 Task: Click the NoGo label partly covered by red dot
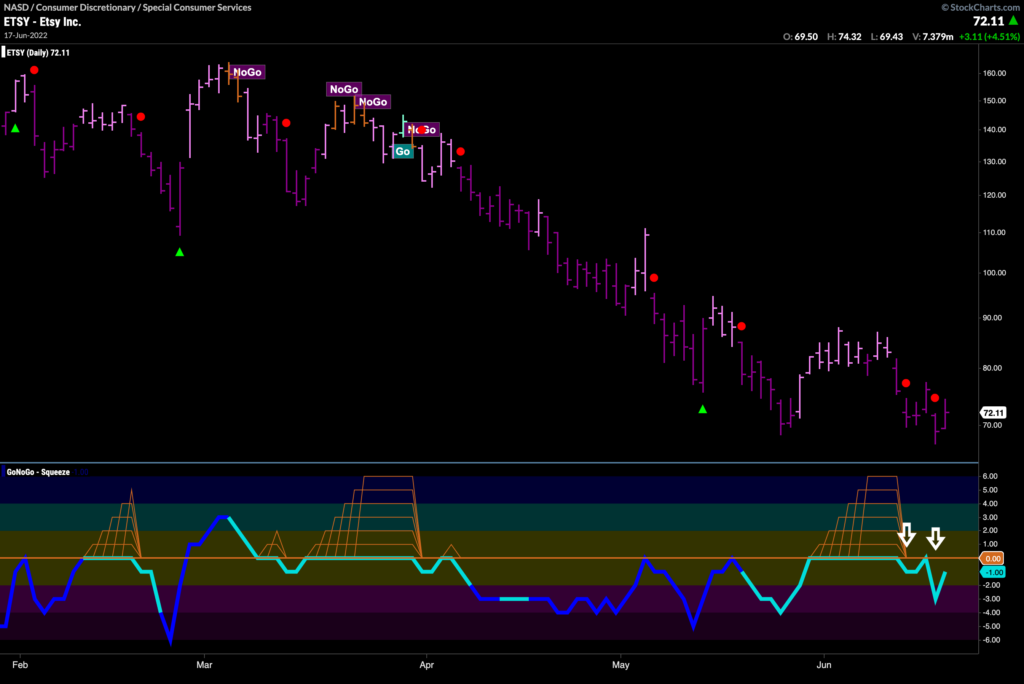coord(422,129)
